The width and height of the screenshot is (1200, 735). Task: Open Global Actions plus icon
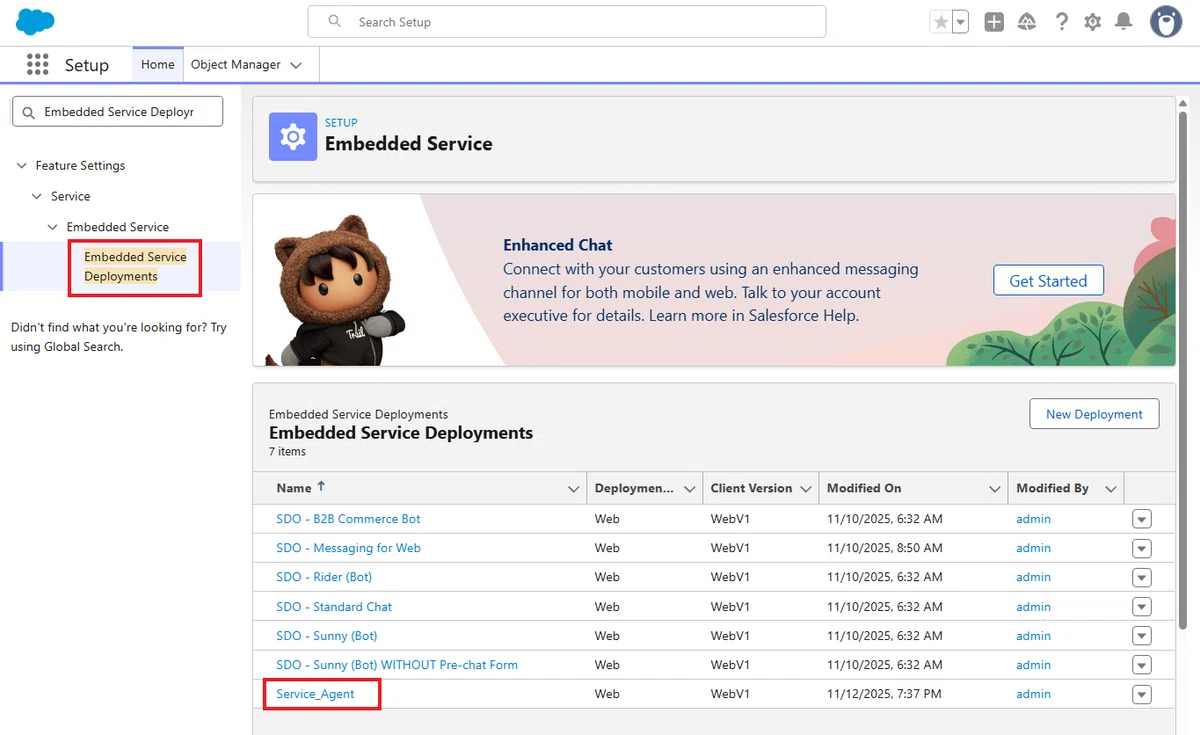coord(994,22)
